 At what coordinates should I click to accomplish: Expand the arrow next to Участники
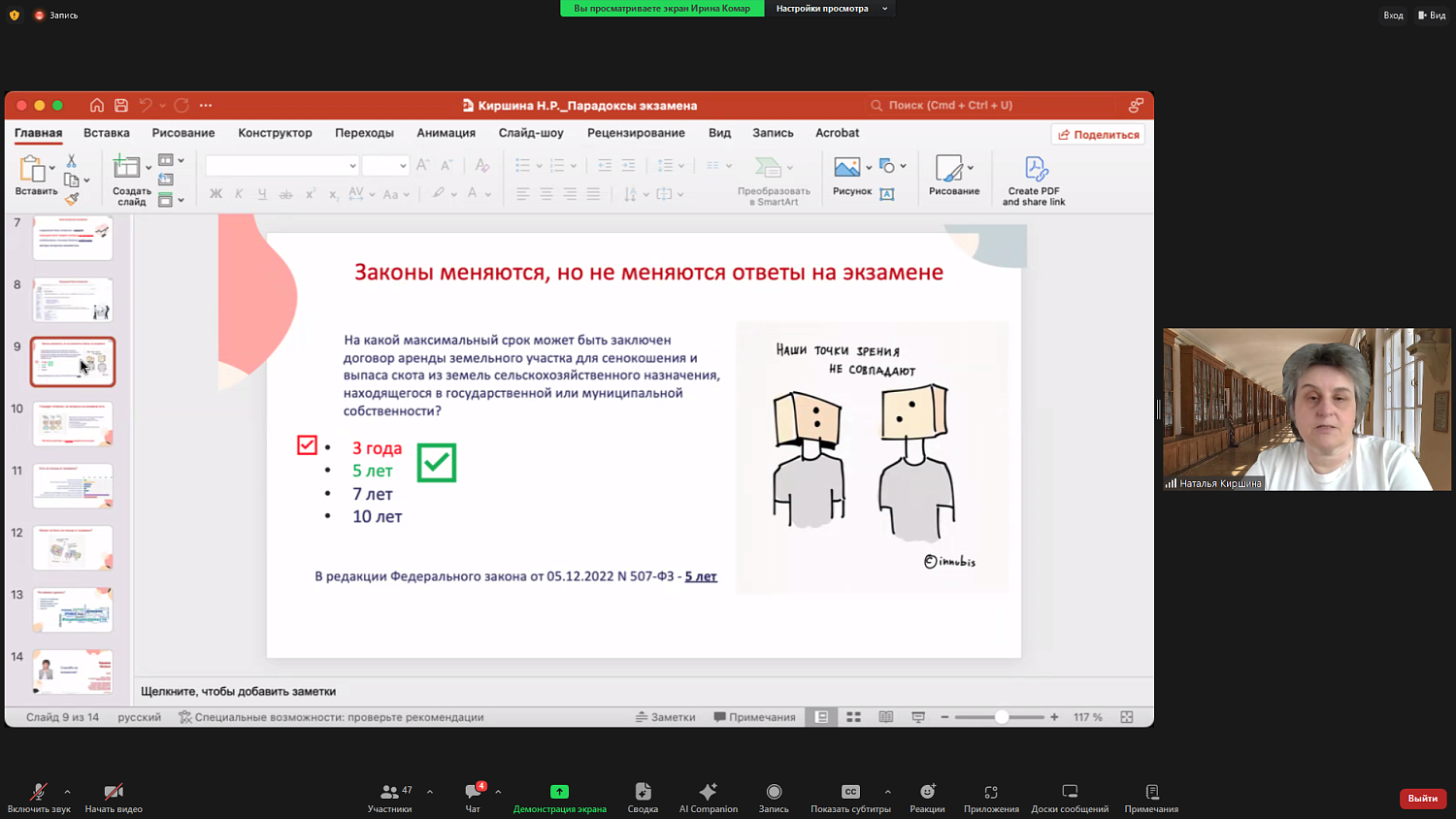(x=430, y=792)
